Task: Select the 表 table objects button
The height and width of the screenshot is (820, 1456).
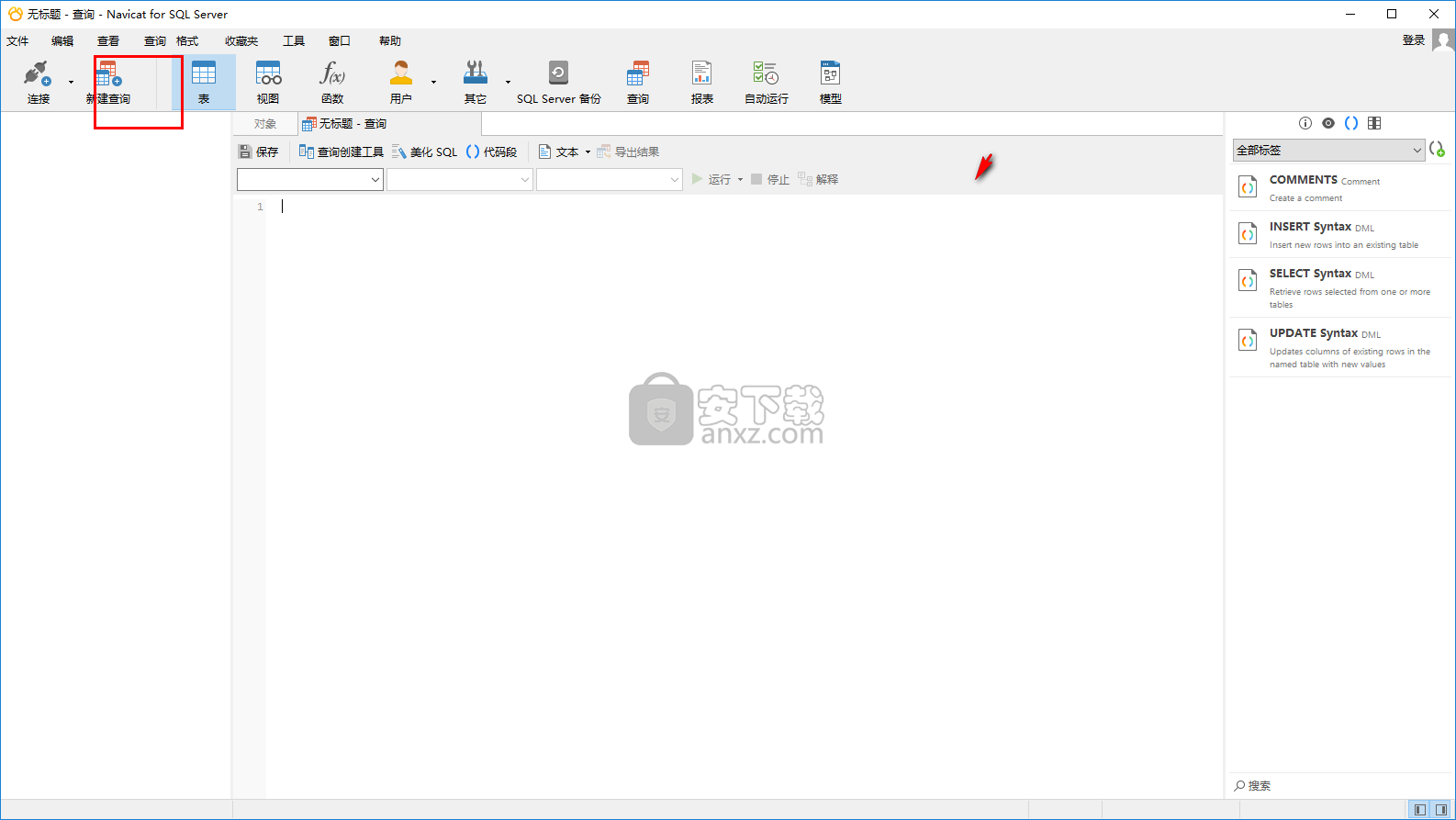Action: pyautogui.click(x=204, y=82)
